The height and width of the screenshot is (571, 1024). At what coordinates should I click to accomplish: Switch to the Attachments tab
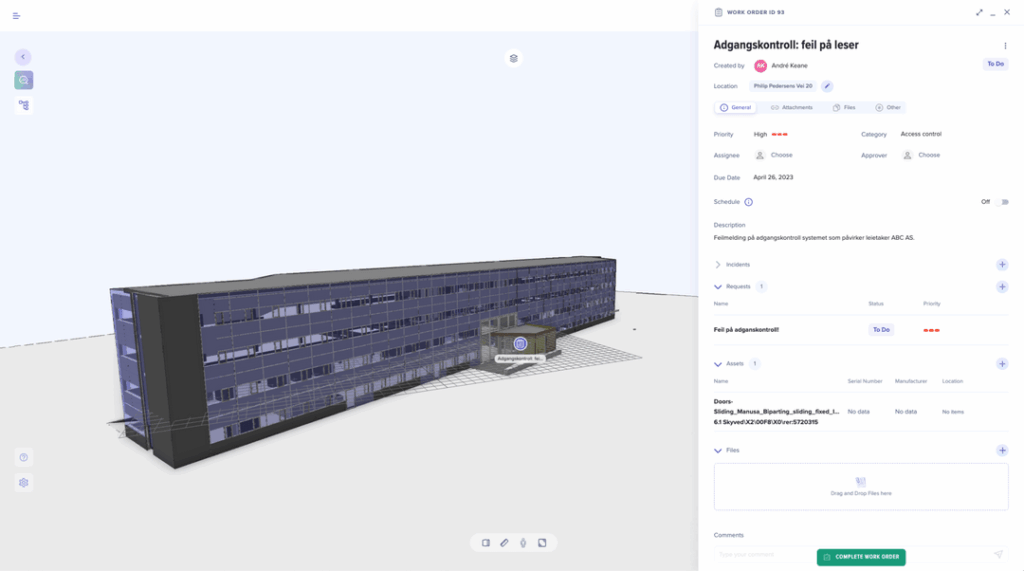click(791, 107)
